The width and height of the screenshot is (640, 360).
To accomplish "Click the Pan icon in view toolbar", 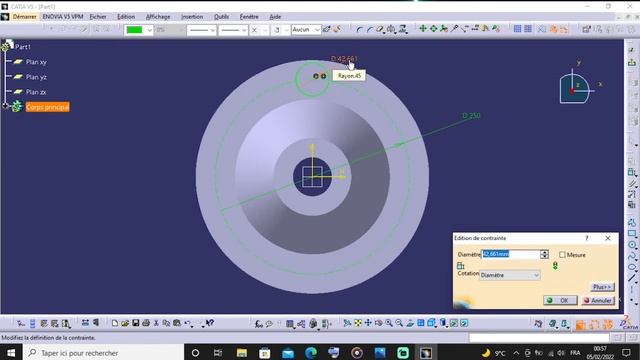I will [368, 323].
